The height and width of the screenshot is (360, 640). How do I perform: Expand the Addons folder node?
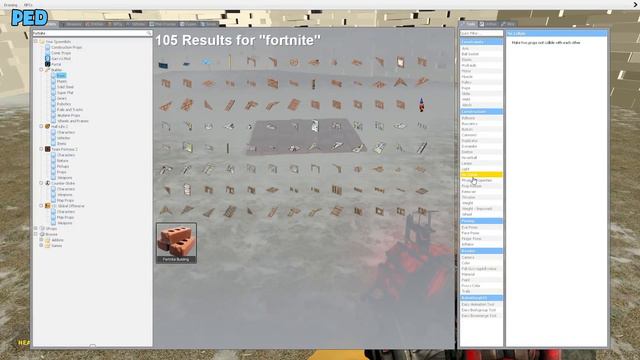pos(41,240)
